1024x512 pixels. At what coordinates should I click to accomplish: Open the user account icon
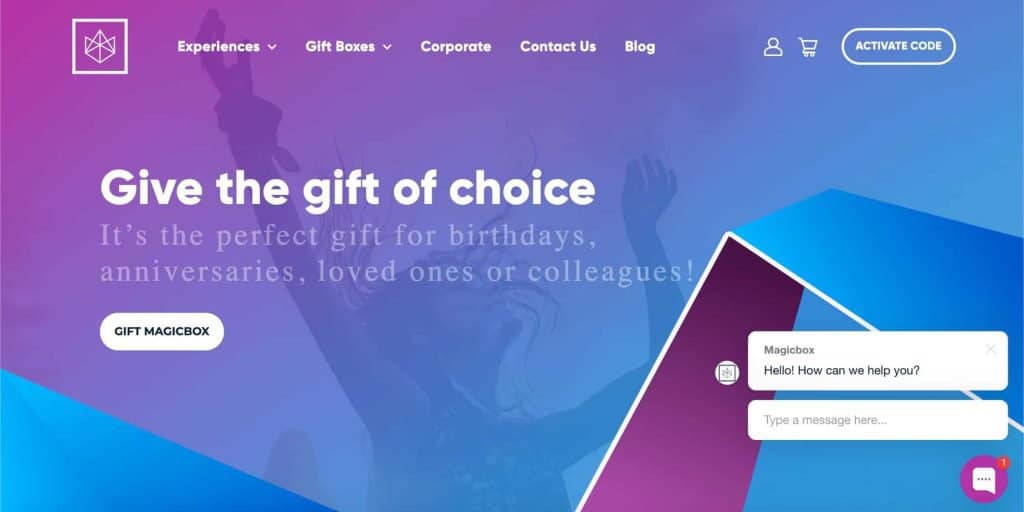(773, 46)
